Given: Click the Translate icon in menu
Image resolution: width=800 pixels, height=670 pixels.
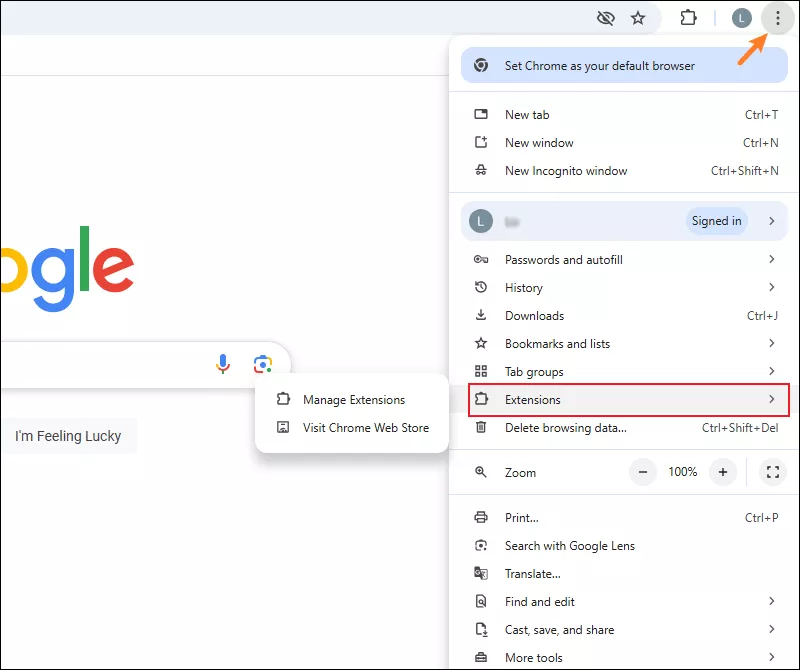Looking at the screenshot, I should pos(481,573).
